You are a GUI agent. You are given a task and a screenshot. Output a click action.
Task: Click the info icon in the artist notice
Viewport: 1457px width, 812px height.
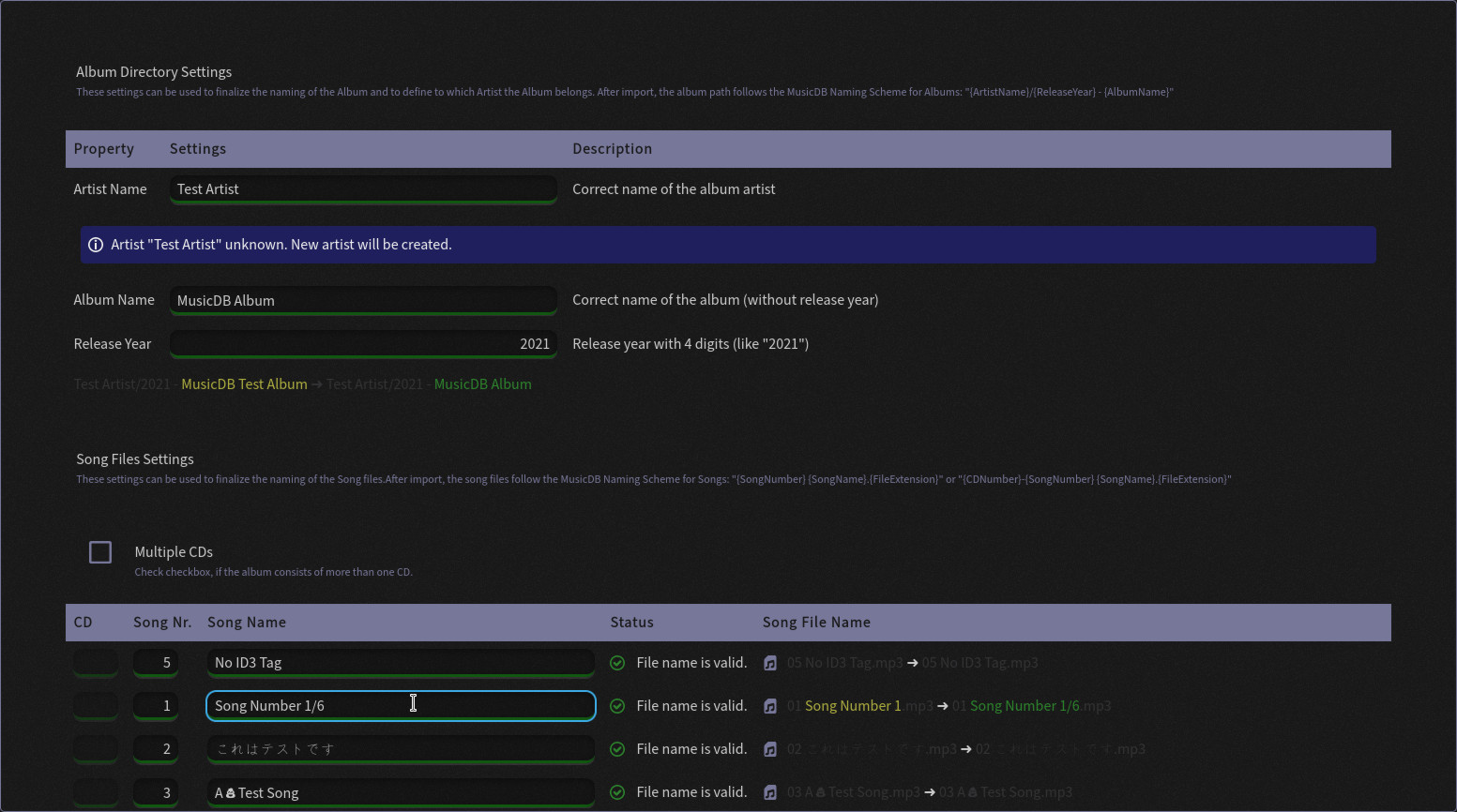(96, 245)
